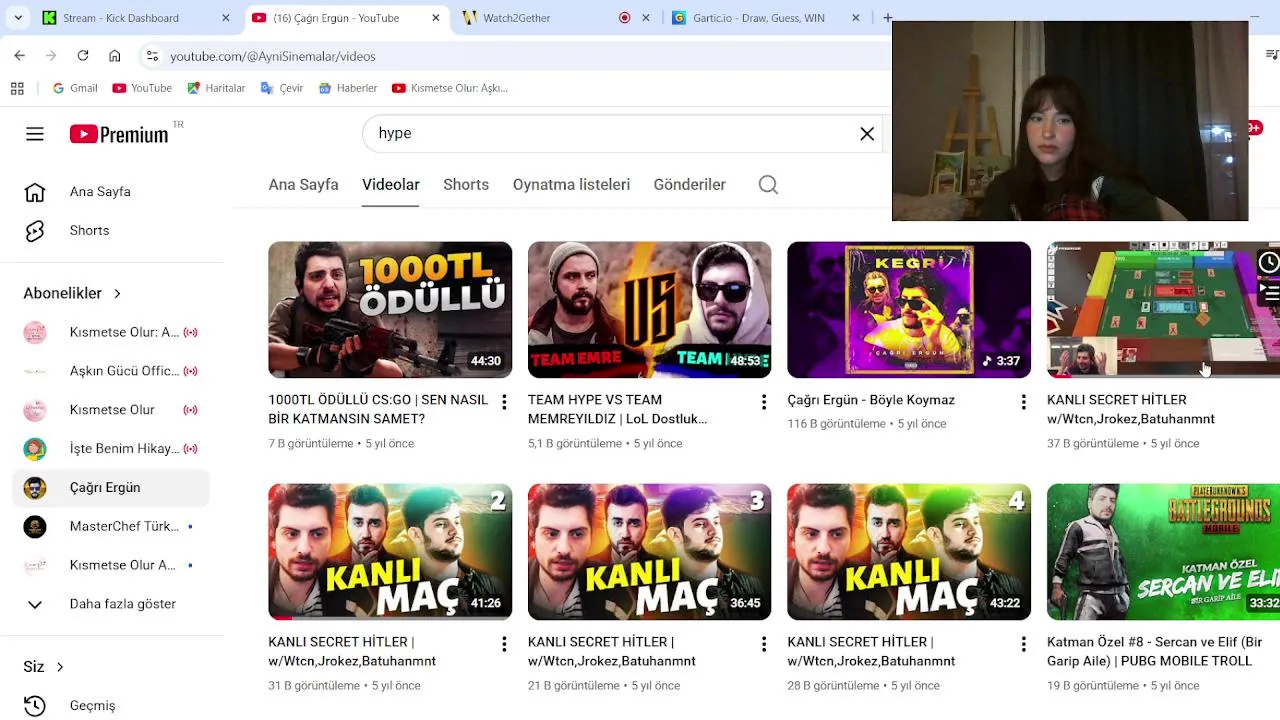The width and height of the screenshot is (1280, 720).
Task: Close the Gartic.io browser tab
Action: pyautogui.click(x=855, y=18)
